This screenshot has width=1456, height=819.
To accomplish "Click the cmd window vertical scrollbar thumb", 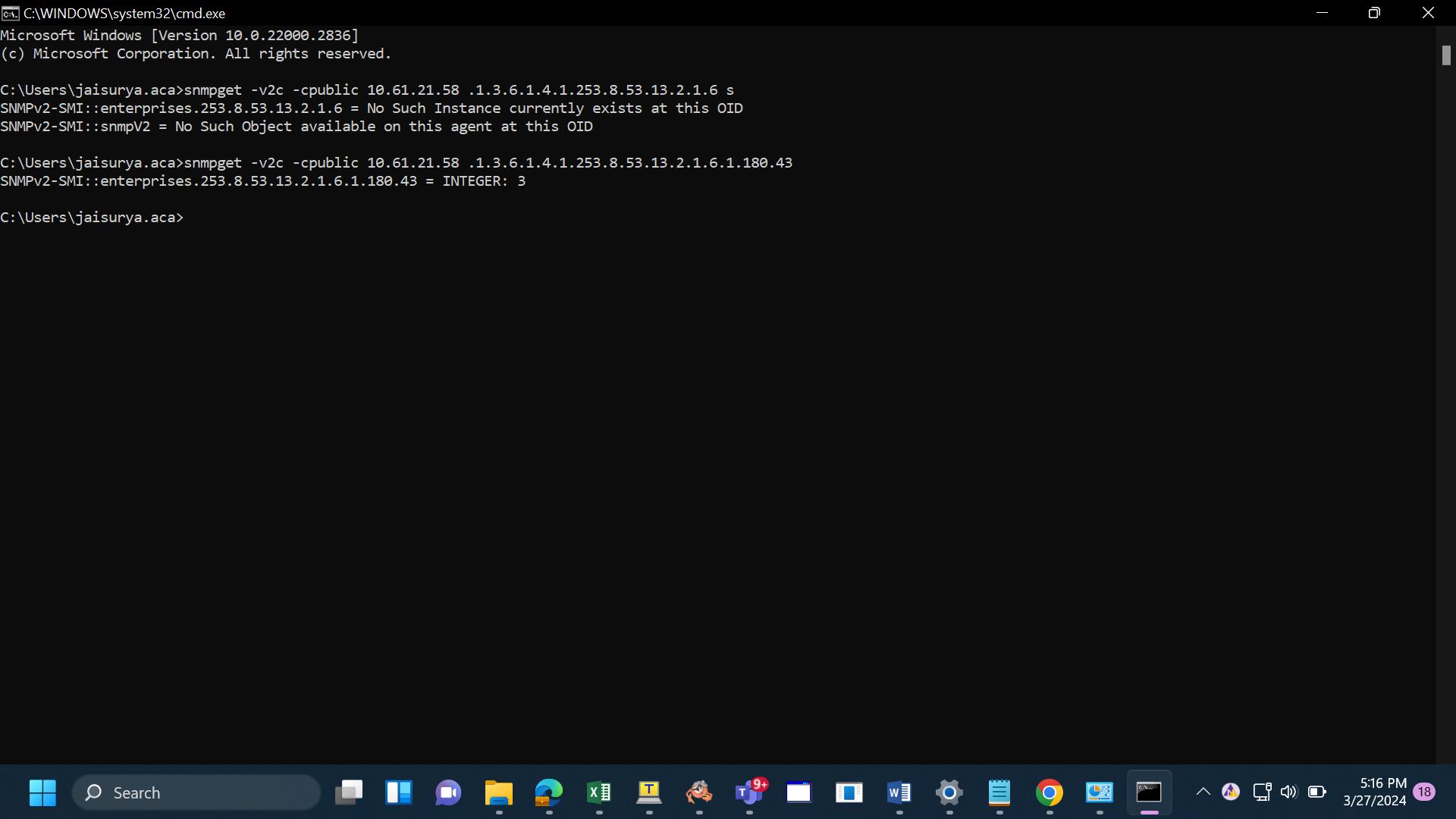I will (1446, 55).
